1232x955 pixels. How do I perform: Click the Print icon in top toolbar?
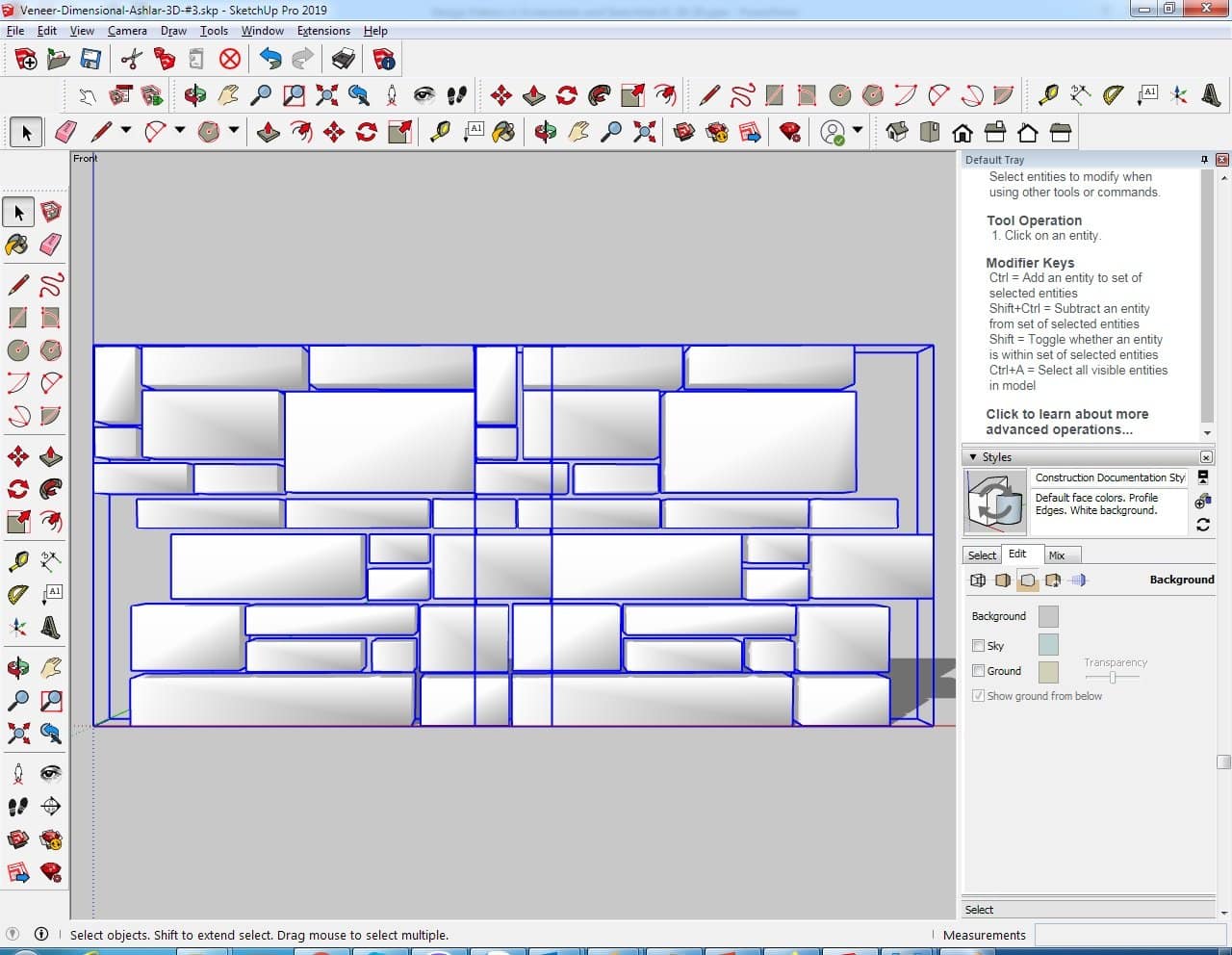coord(344,60)
